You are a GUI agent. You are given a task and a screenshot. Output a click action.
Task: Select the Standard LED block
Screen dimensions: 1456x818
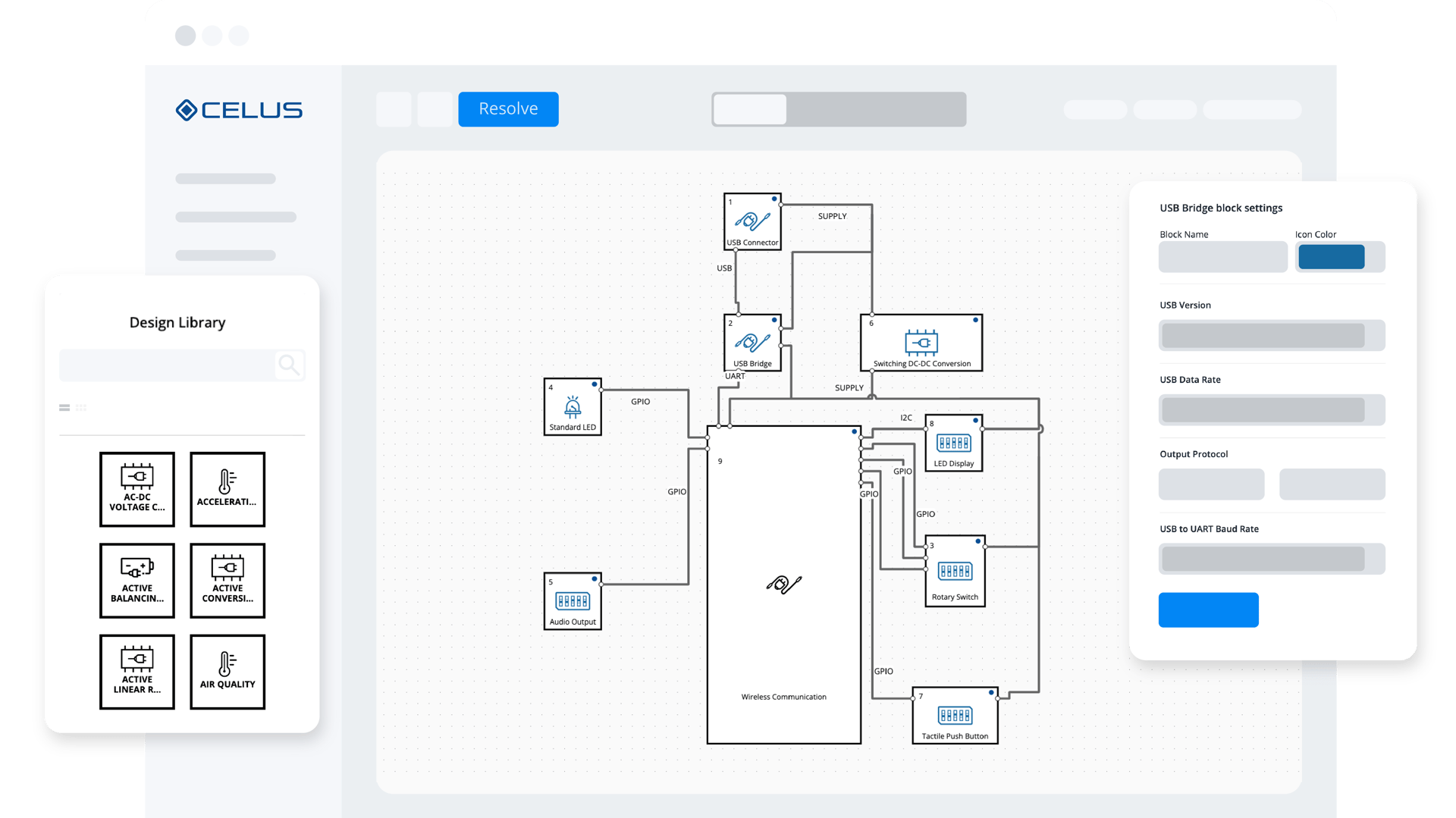click(x=573, y=406)
